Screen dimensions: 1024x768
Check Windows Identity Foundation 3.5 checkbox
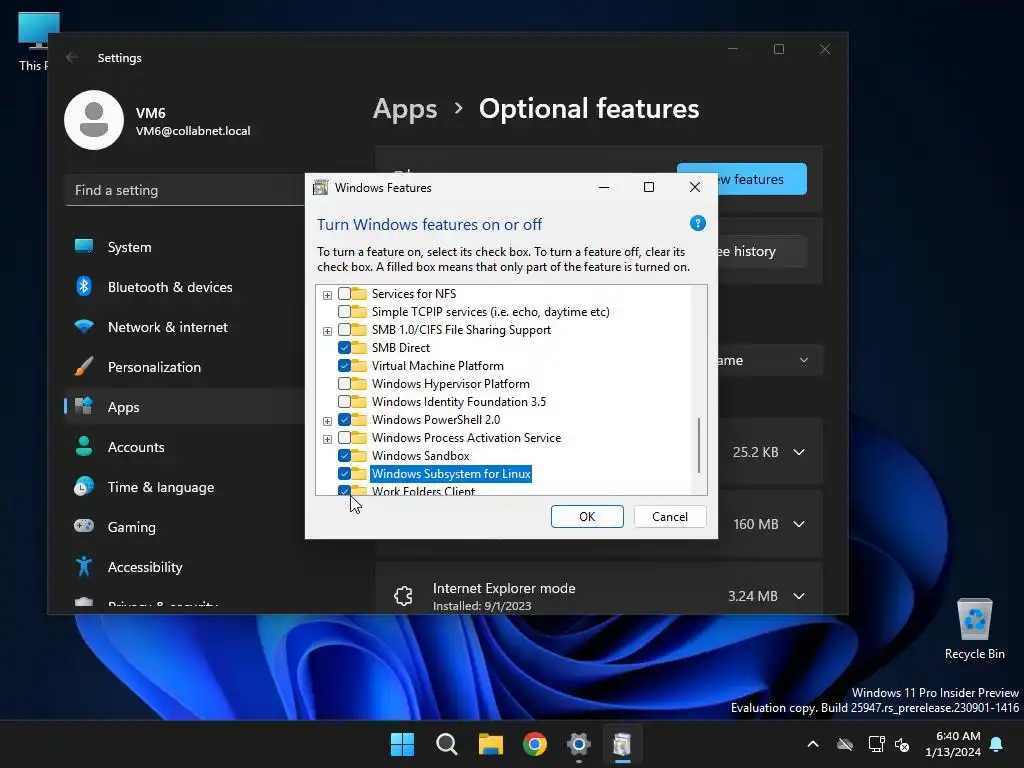pyautogui.click(x=344, y=401)
